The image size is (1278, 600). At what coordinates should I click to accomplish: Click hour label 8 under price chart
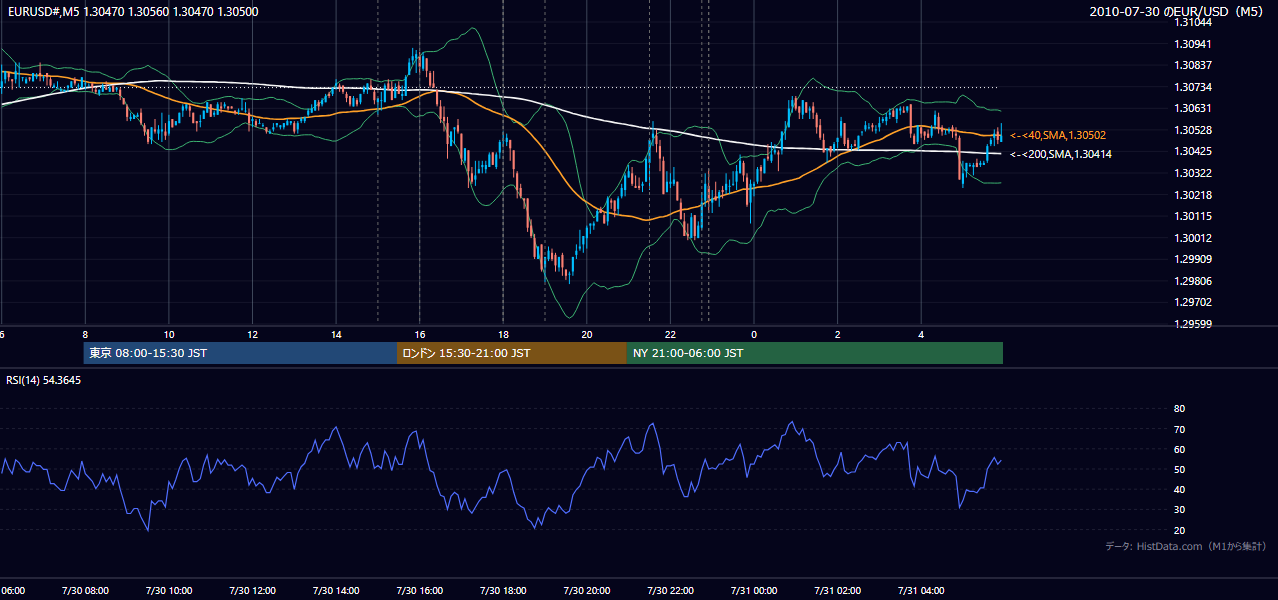(x=85, y=334)
